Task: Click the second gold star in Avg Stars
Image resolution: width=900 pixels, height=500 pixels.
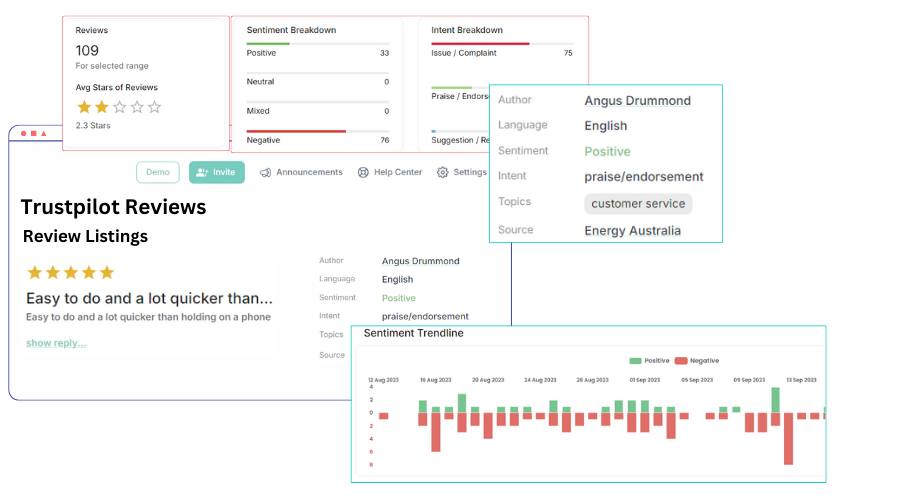Action: coord(102,107)
